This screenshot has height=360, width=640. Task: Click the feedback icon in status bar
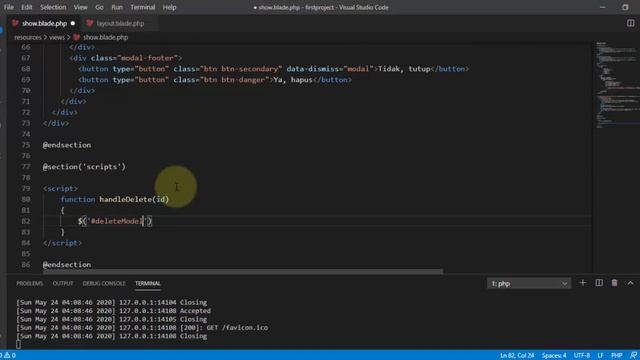point(633,356)
